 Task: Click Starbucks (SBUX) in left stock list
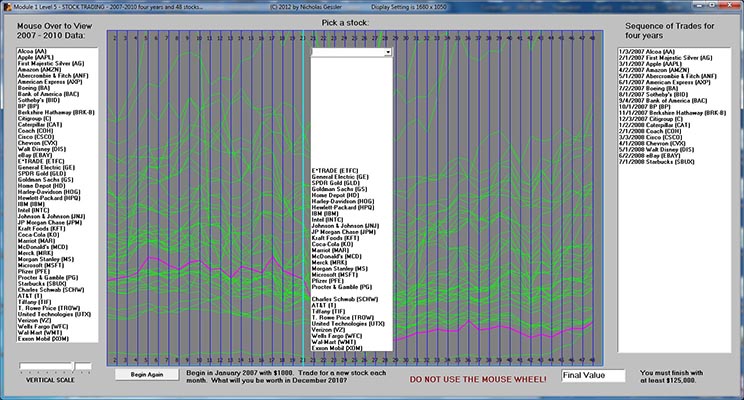point(42,284)
